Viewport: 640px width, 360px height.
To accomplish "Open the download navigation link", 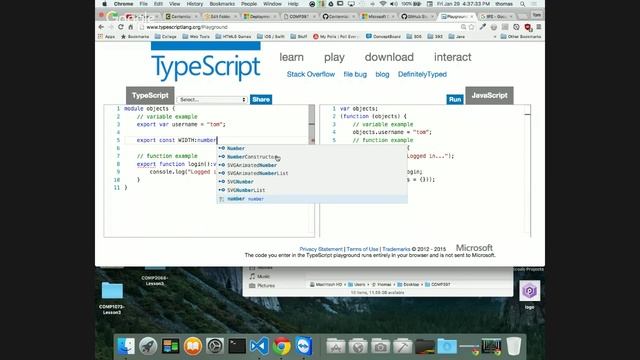I will pyautogui.click(x=389, y=57).
